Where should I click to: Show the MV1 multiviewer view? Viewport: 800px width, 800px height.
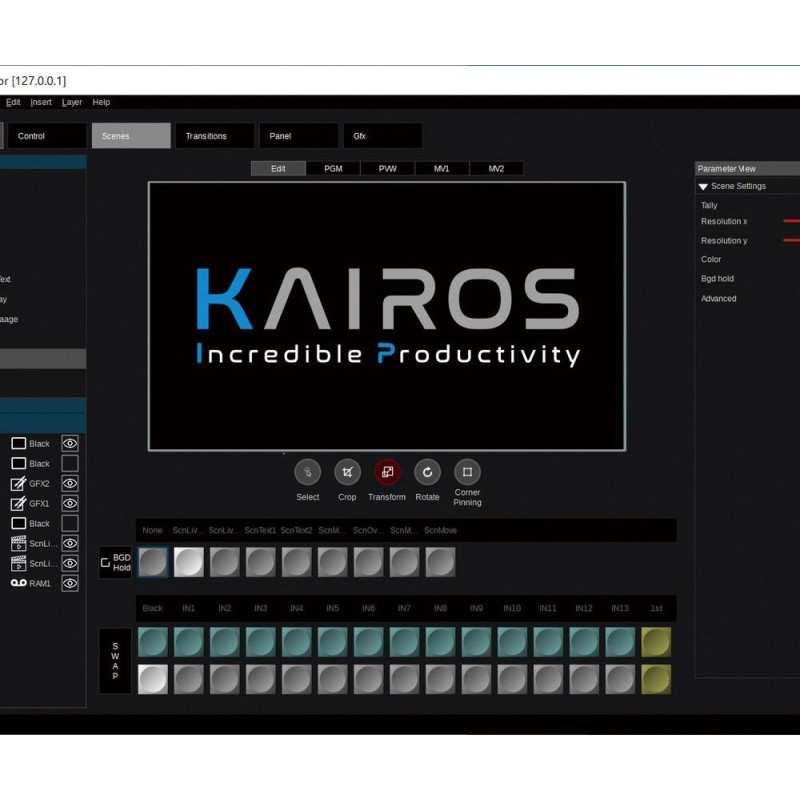pyautogui.click(x=442, y=168)
